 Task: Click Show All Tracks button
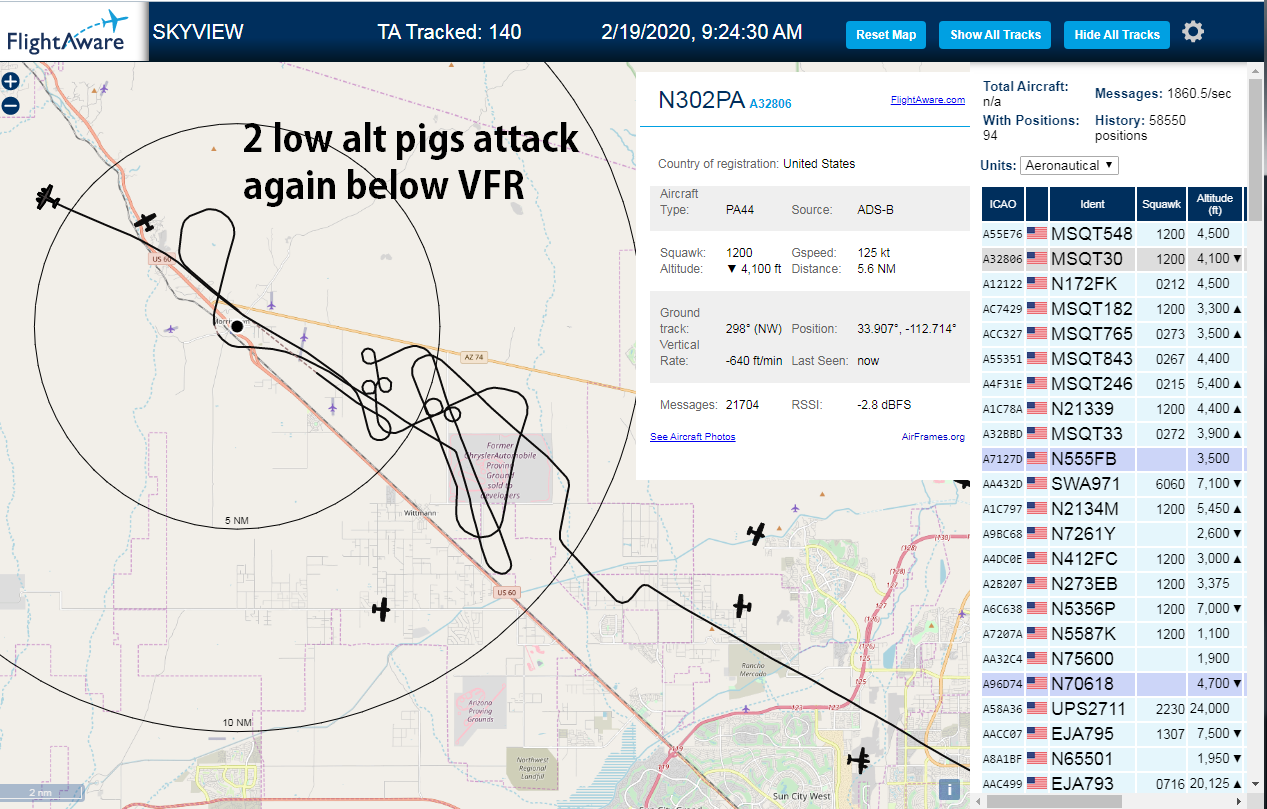(x=995, y=35)
